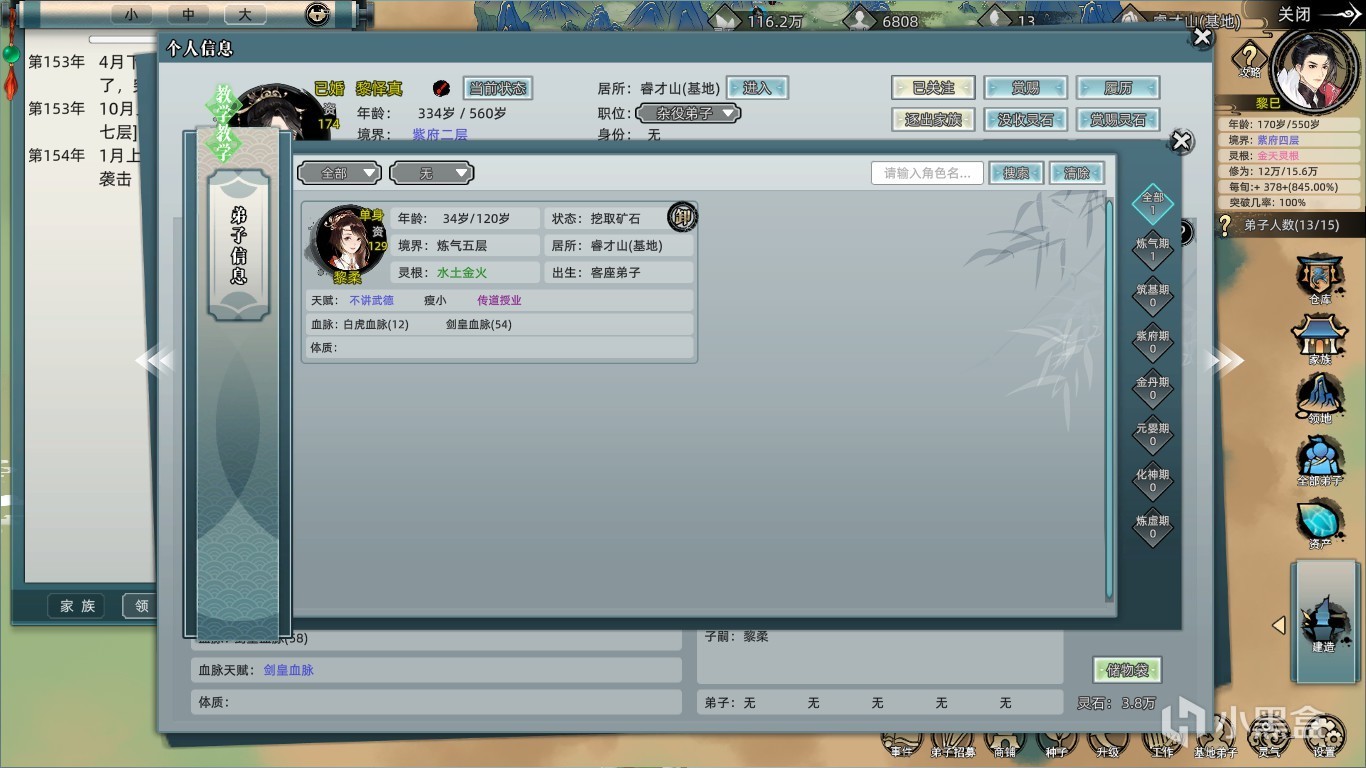1366x768 pixels.
Task: Close the 弟子信息 disciple list popup
Action: point(1181,141)
